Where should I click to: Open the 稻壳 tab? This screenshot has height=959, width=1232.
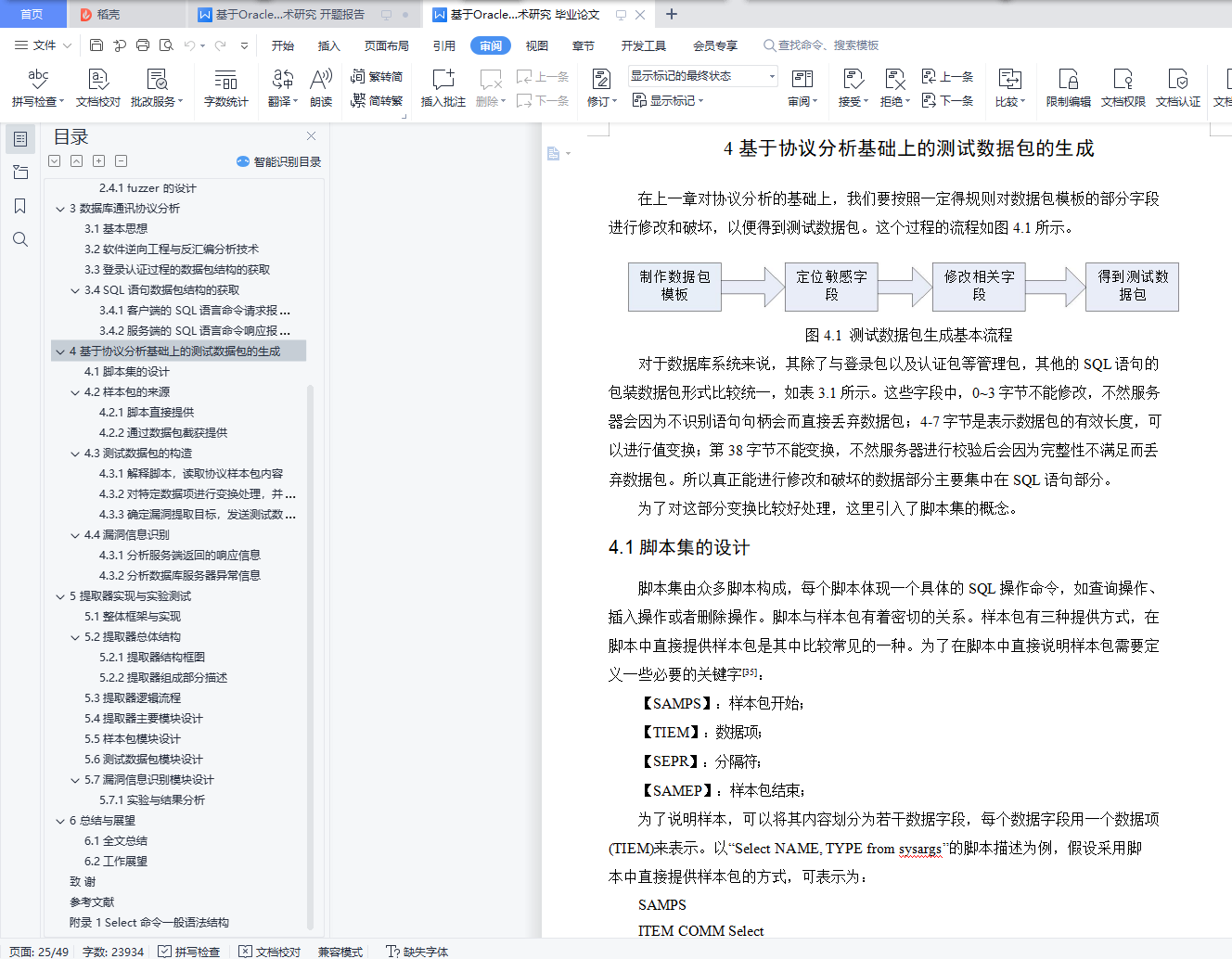point(108,14)
